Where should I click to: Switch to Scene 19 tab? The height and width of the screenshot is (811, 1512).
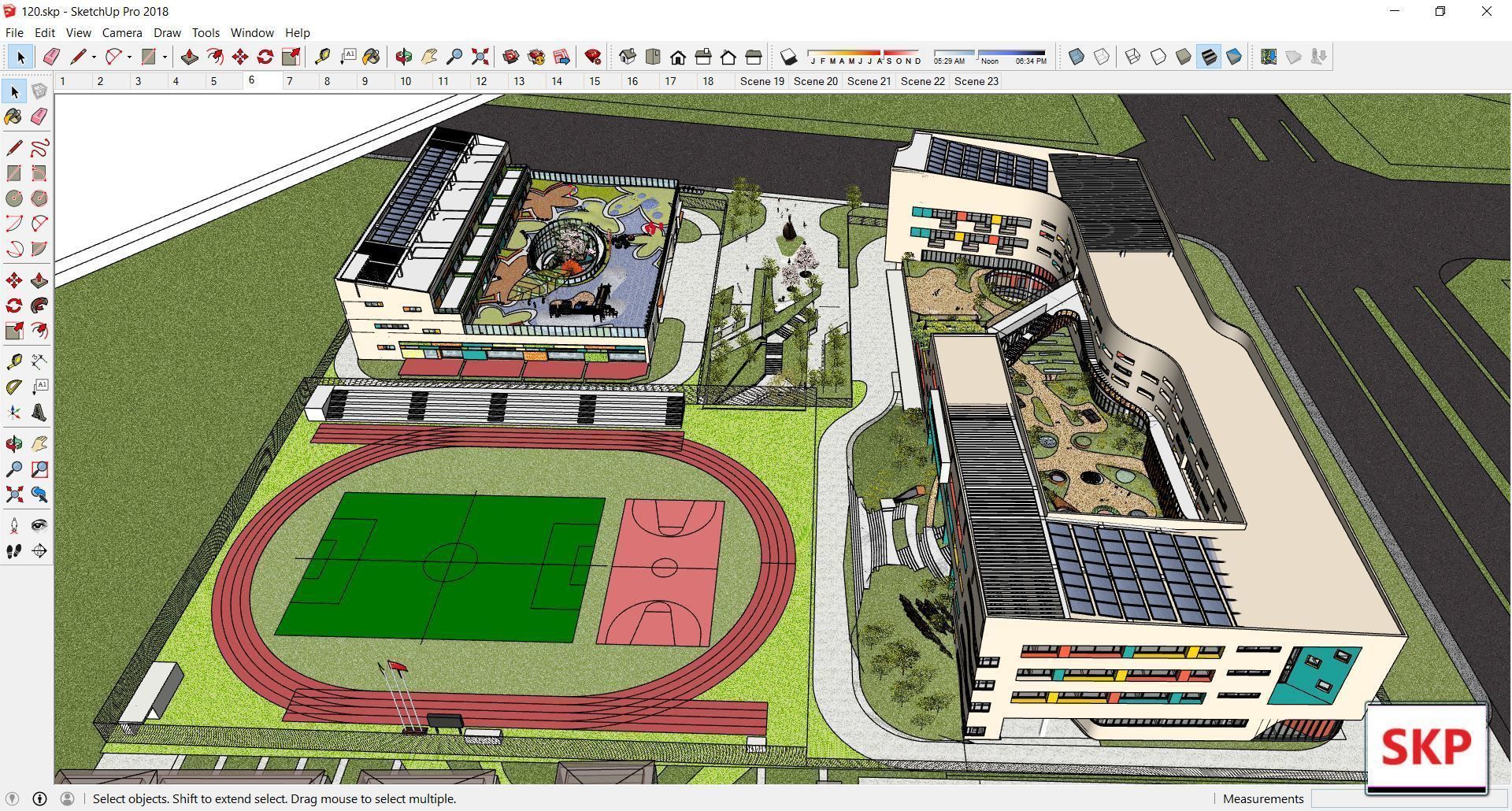762,81
